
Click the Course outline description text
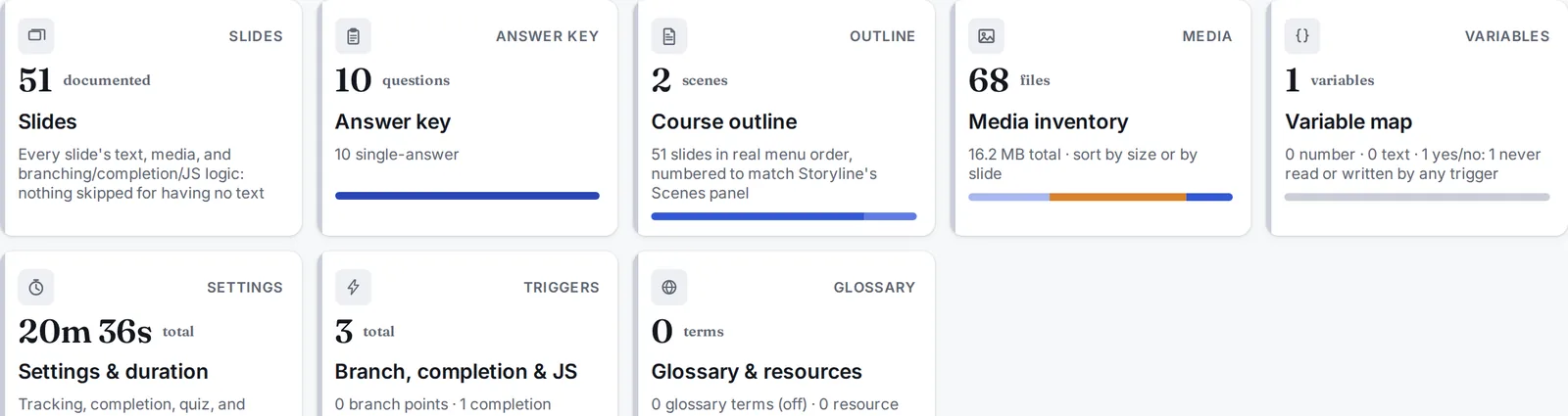[x=764, y=174]
